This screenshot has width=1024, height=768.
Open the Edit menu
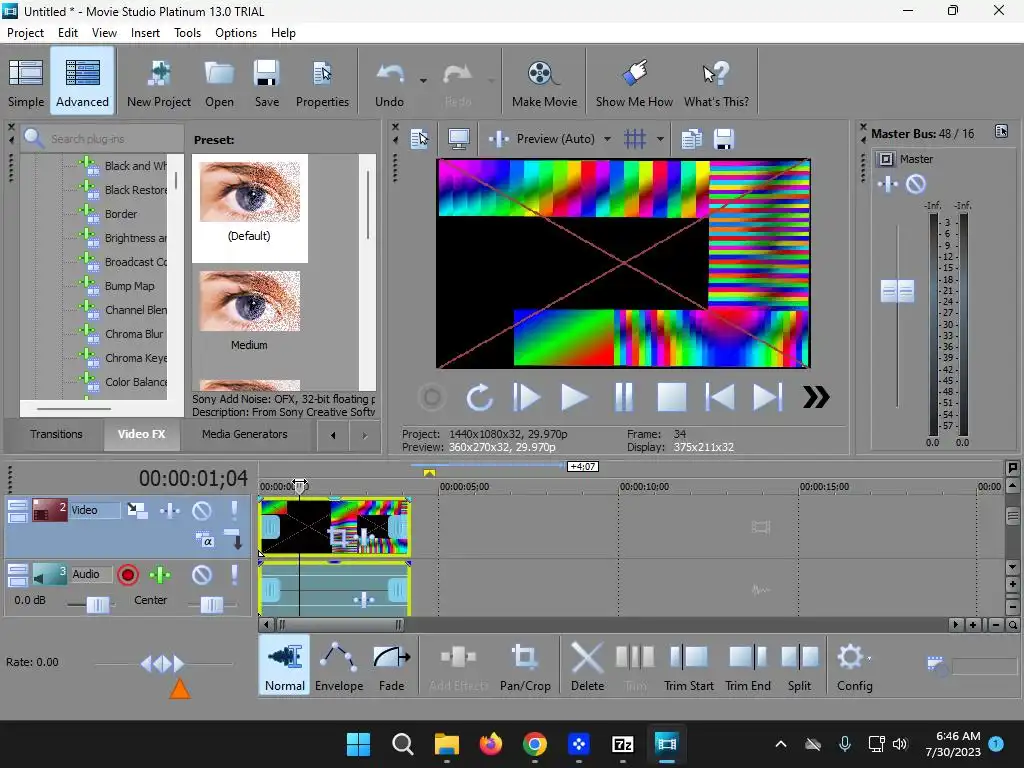click(67, 33)
